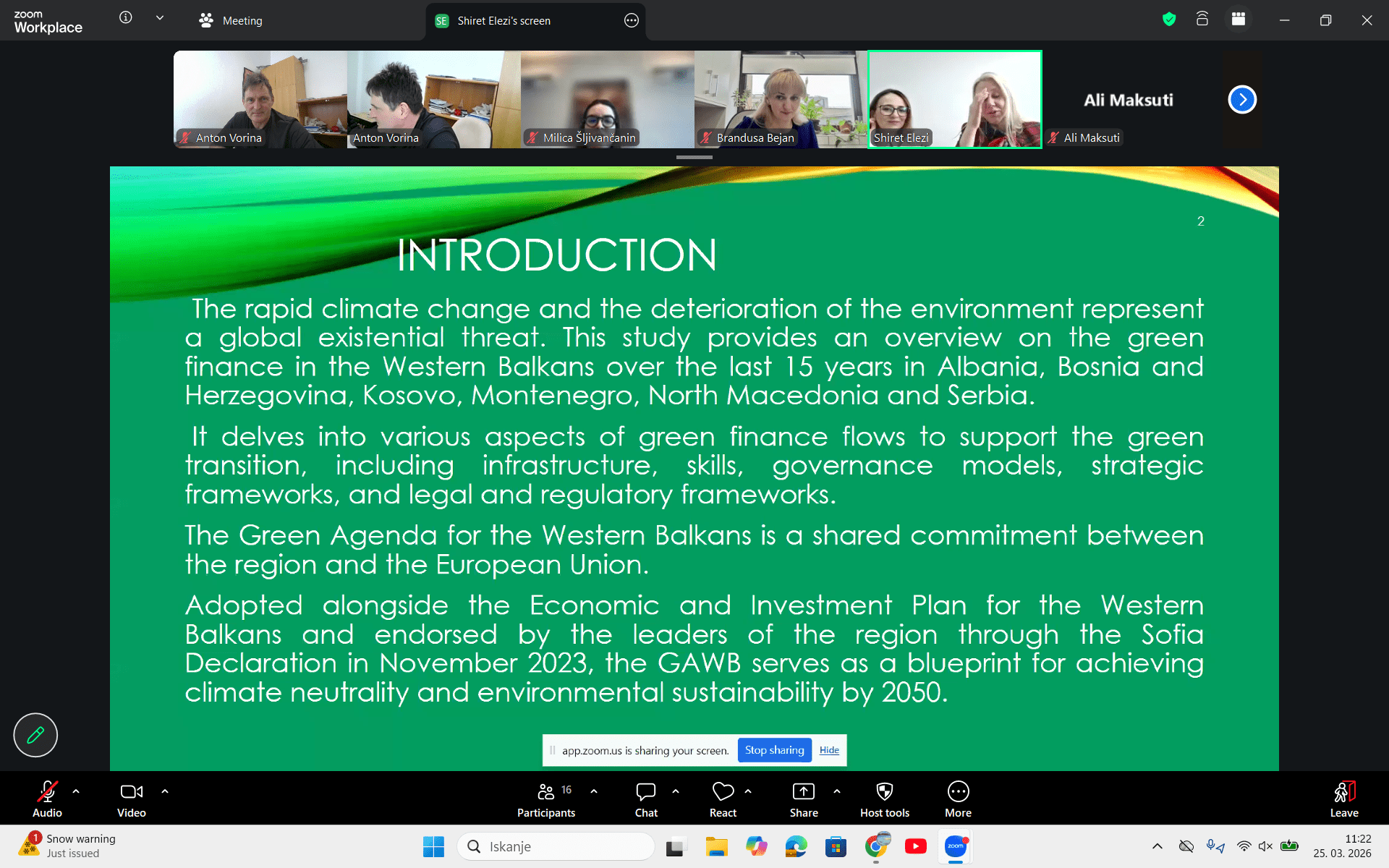Toggle the view layout icon at top
The height and width of the screenshot is (868, 1389).
tap(1239, 20)
